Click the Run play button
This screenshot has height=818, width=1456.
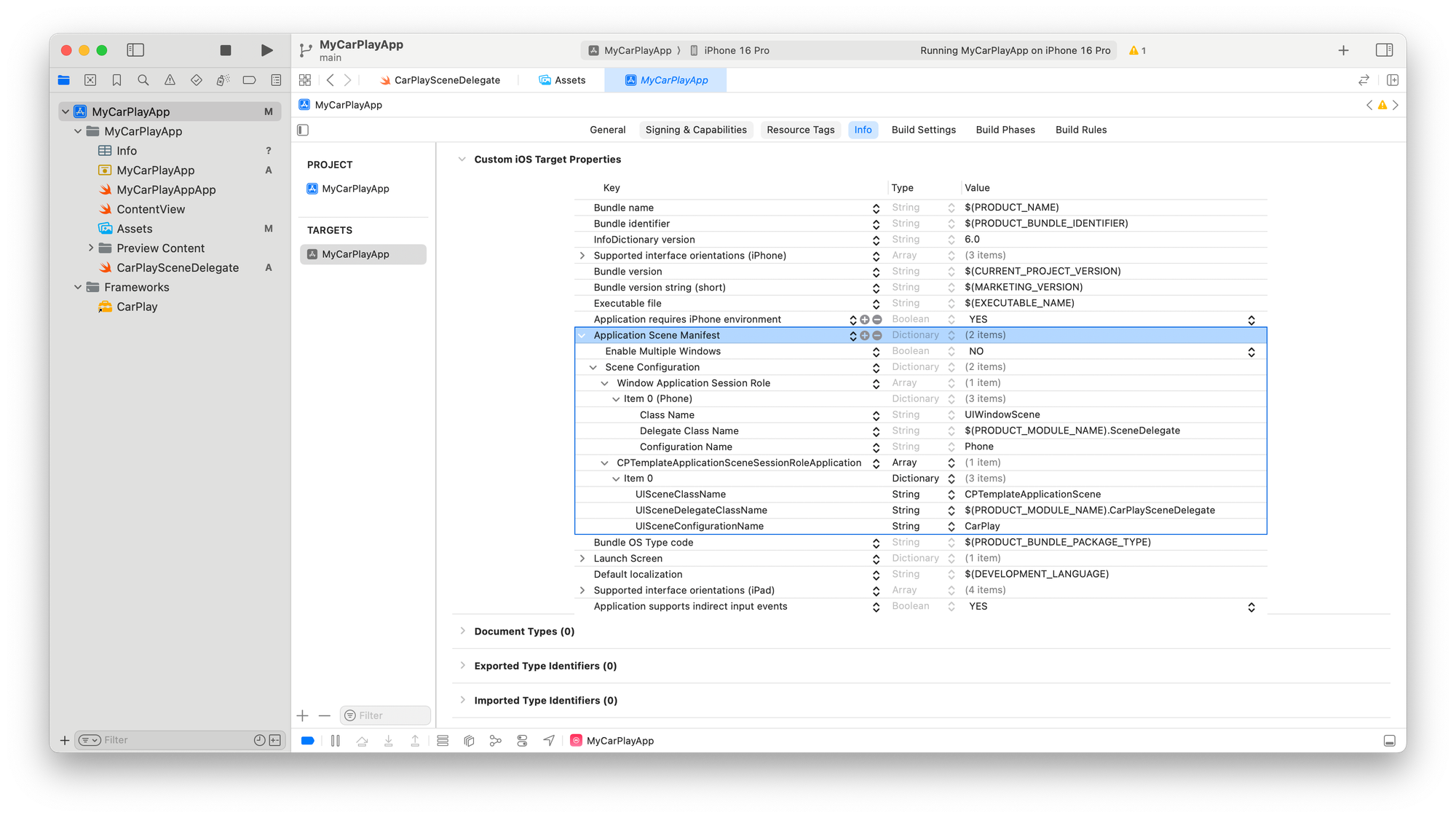(x=266, y=50)
